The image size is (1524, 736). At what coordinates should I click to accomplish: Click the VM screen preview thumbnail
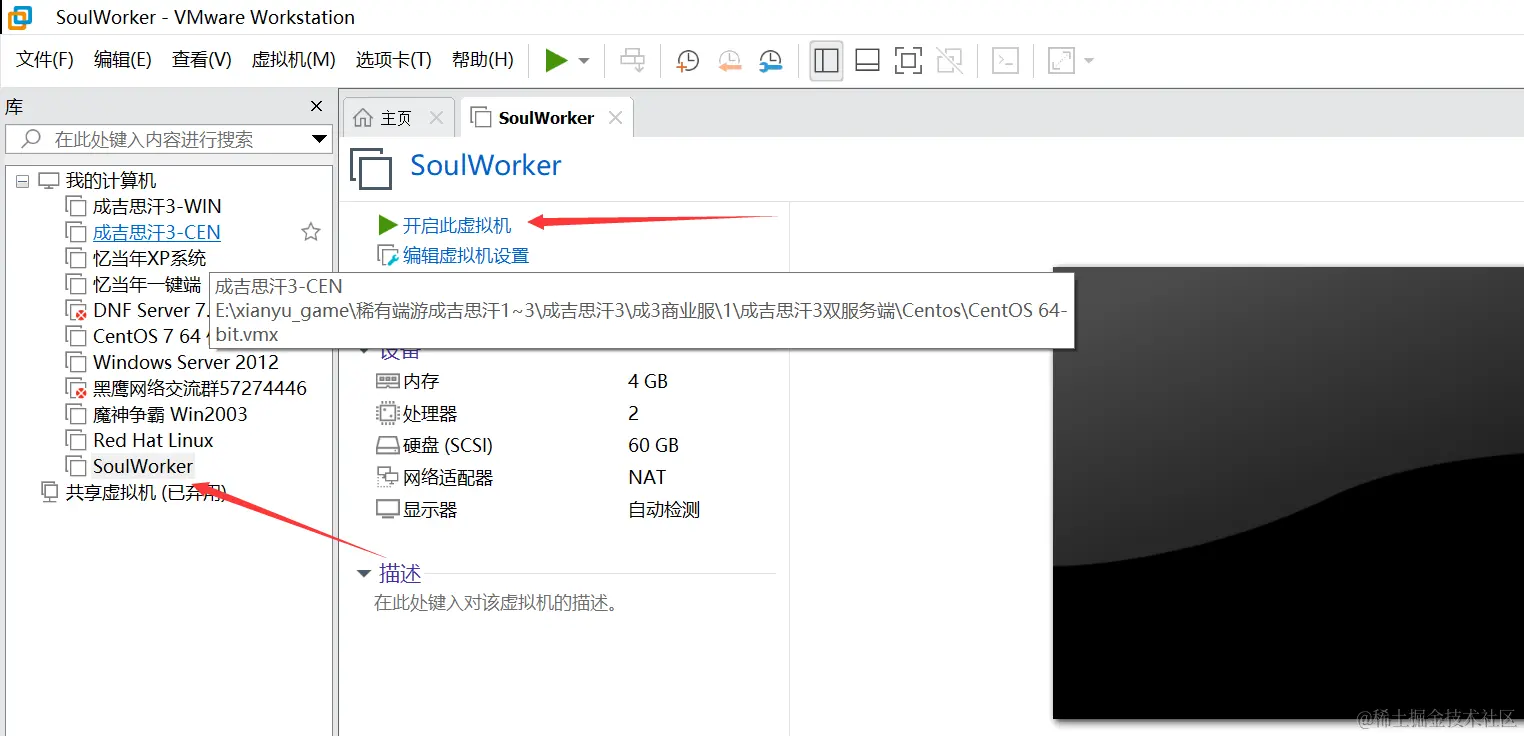(1288, 493)
